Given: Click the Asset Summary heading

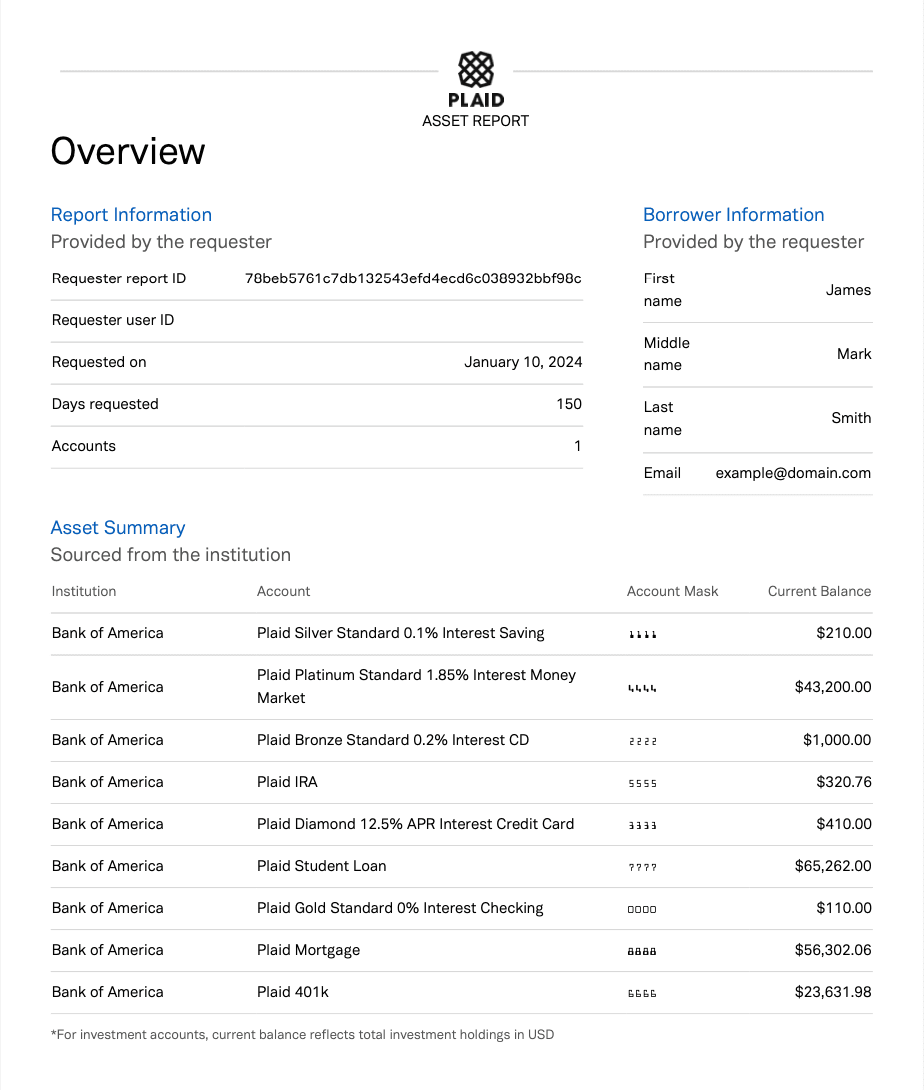Looking at the screenshot, I should coord(118,527).
